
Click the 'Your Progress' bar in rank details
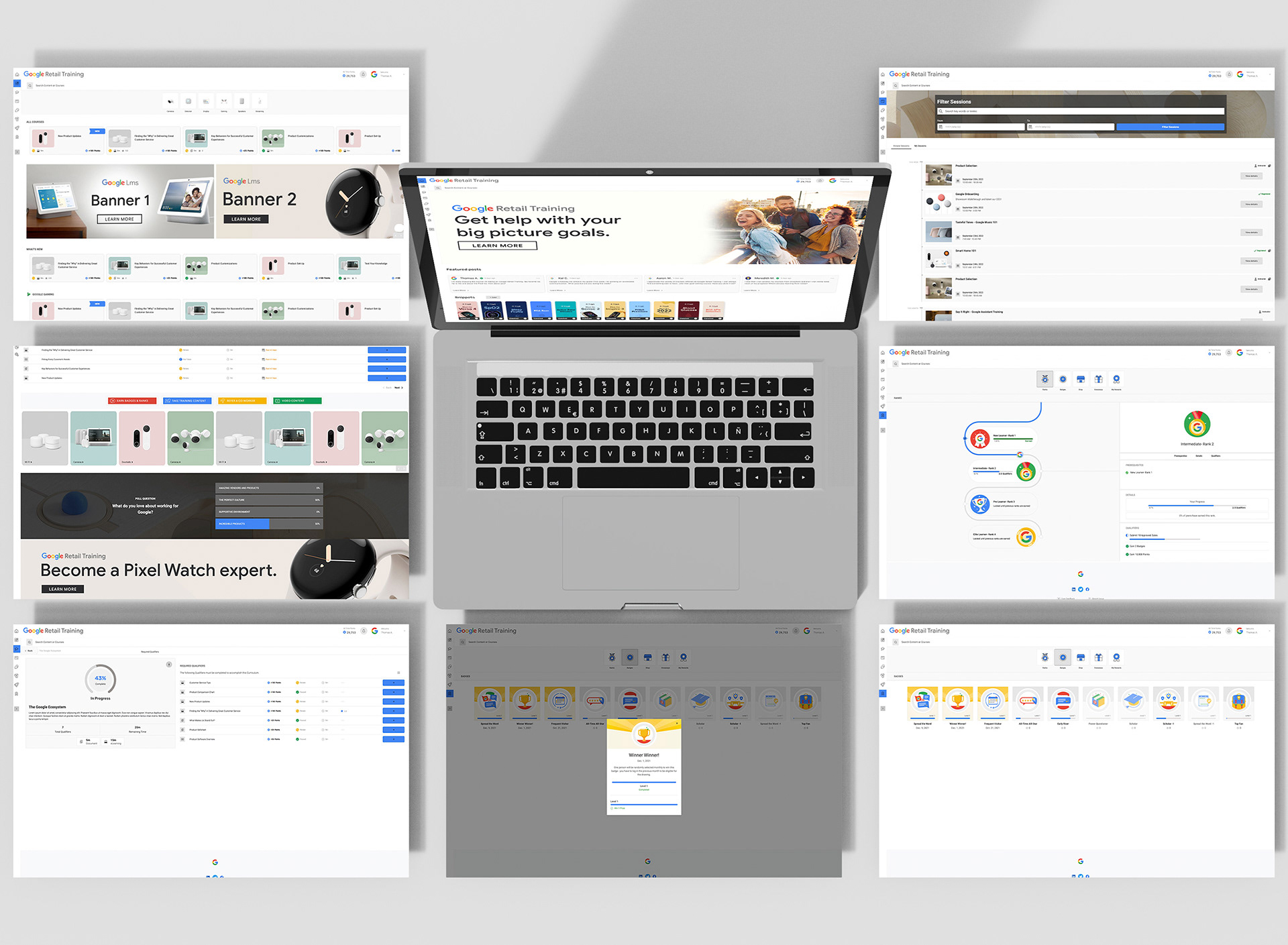[x=1197, y=506]
